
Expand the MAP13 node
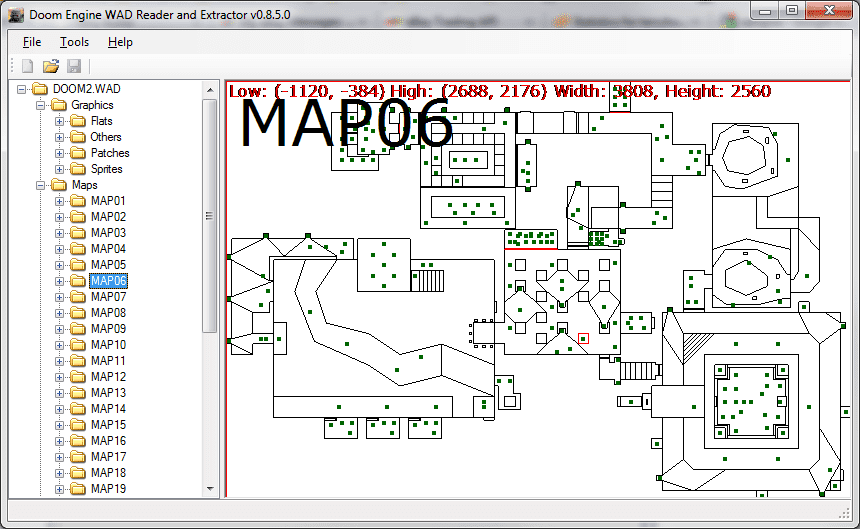[x=59, y=393]
